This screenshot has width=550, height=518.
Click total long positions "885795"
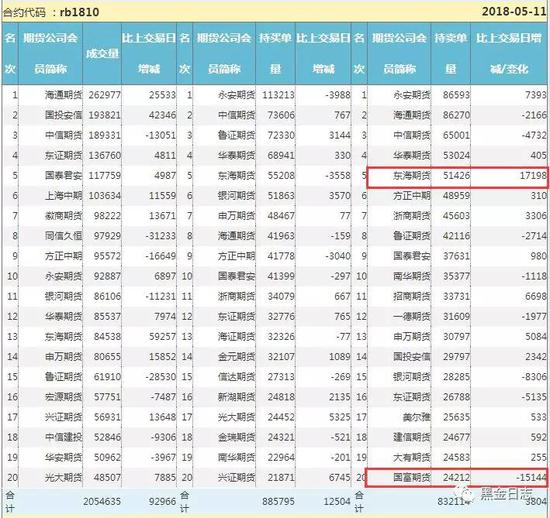279,502
